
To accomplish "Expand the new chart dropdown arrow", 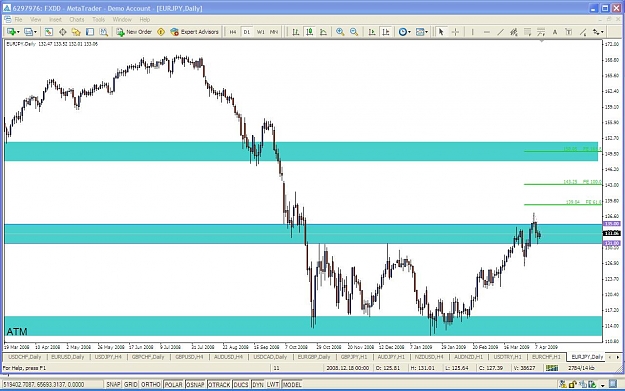I will [x=18, y=32].
